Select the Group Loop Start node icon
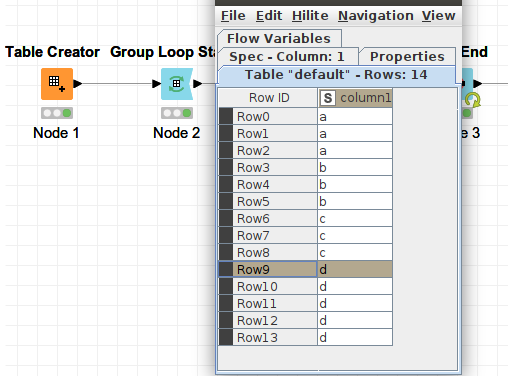This screenshot has height=376, width=508. point(177,84)
